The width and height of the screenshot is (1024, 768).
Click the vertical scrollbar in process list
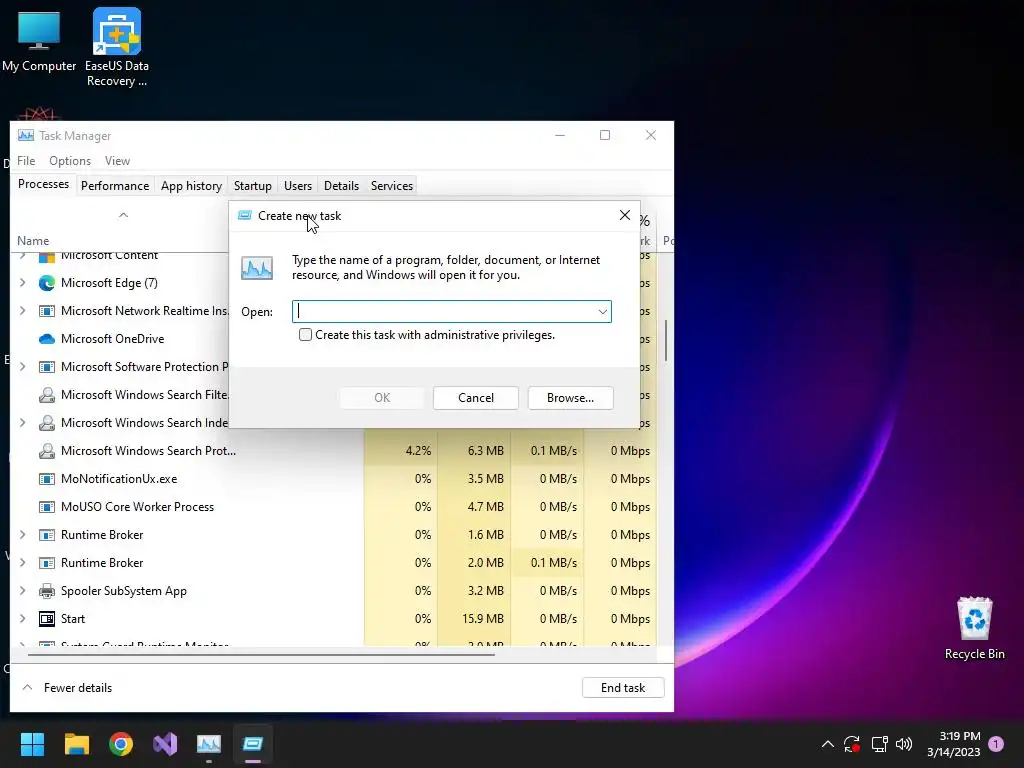coord(665,340)
